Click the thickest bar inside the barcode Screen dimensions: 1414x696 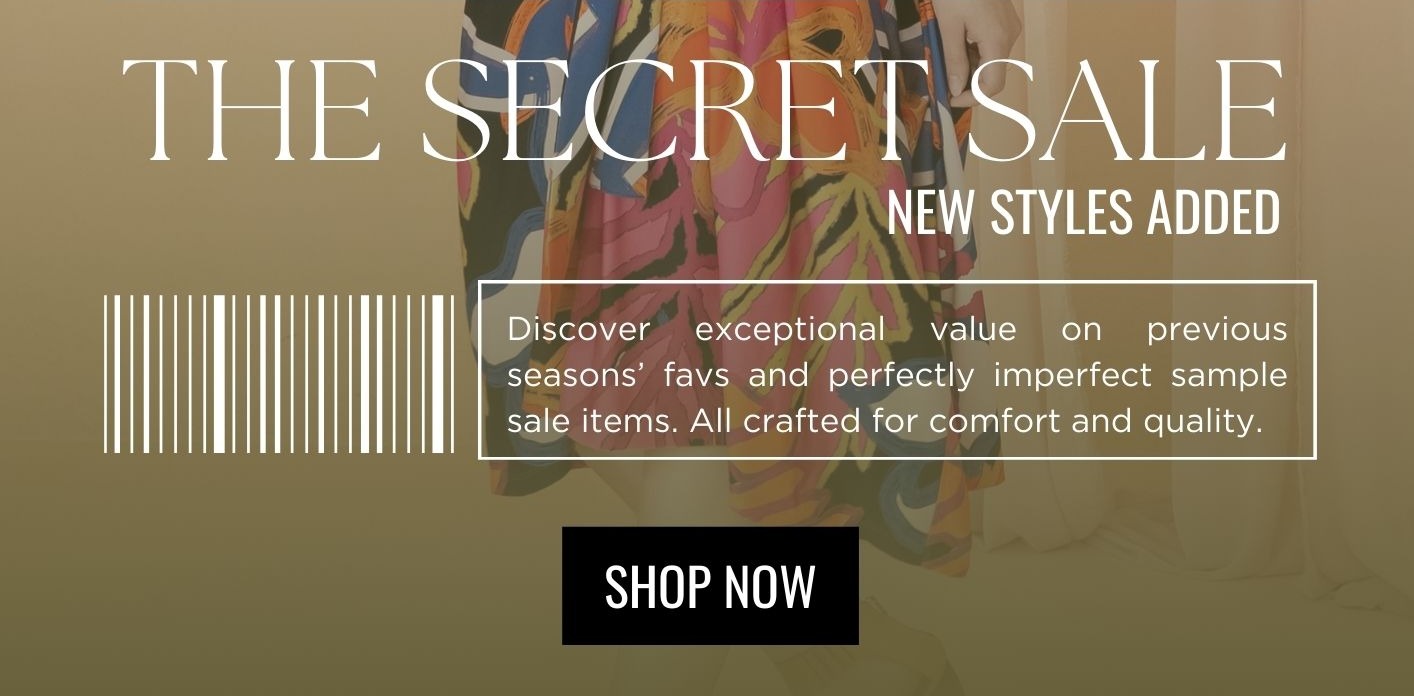tap(219, 374)
